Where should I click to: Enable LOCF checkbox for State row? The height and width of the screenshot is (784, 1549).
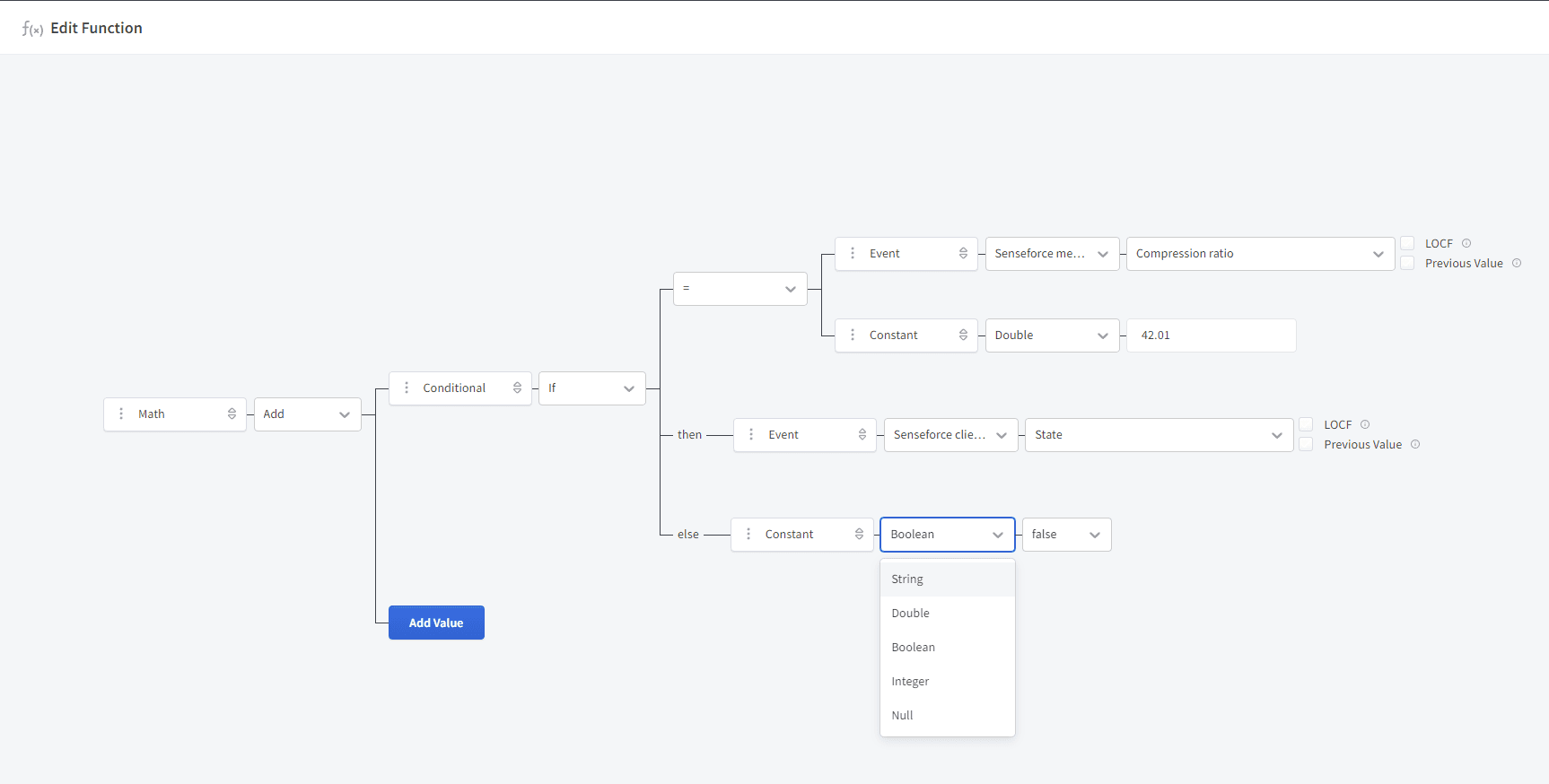point(1306,424)
